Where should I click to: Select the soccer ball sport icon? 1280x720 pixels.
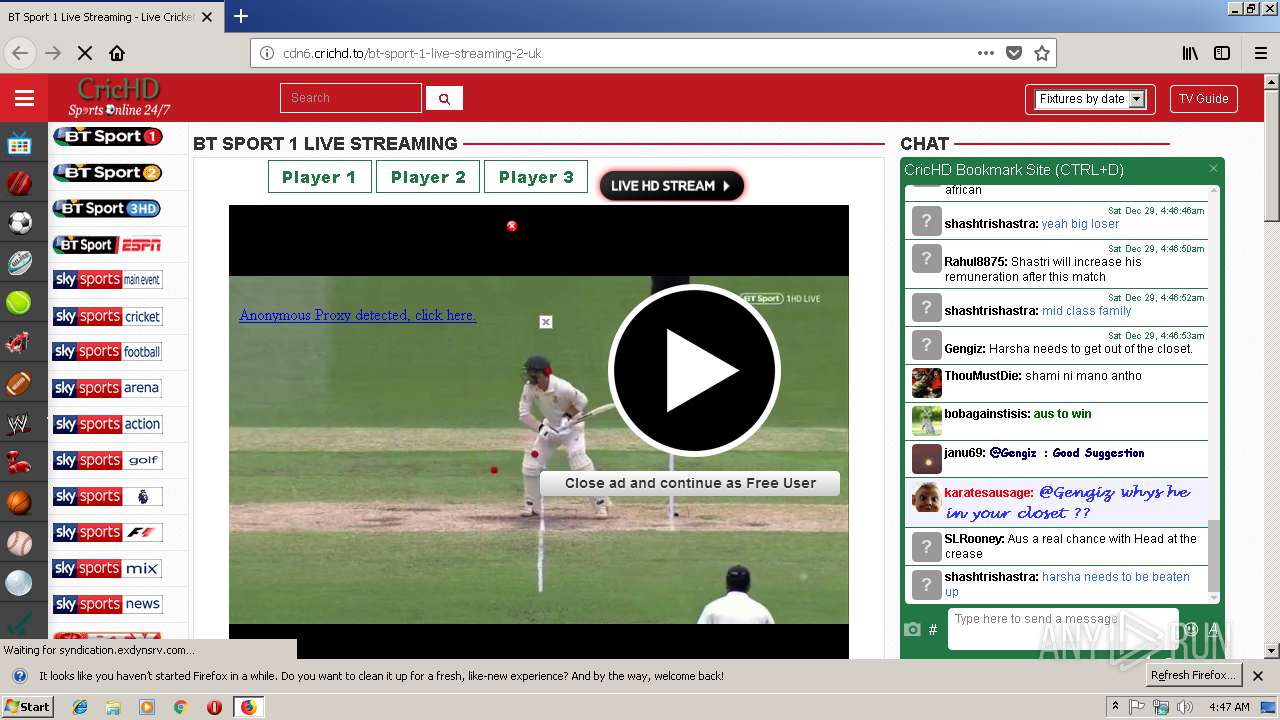19,223
